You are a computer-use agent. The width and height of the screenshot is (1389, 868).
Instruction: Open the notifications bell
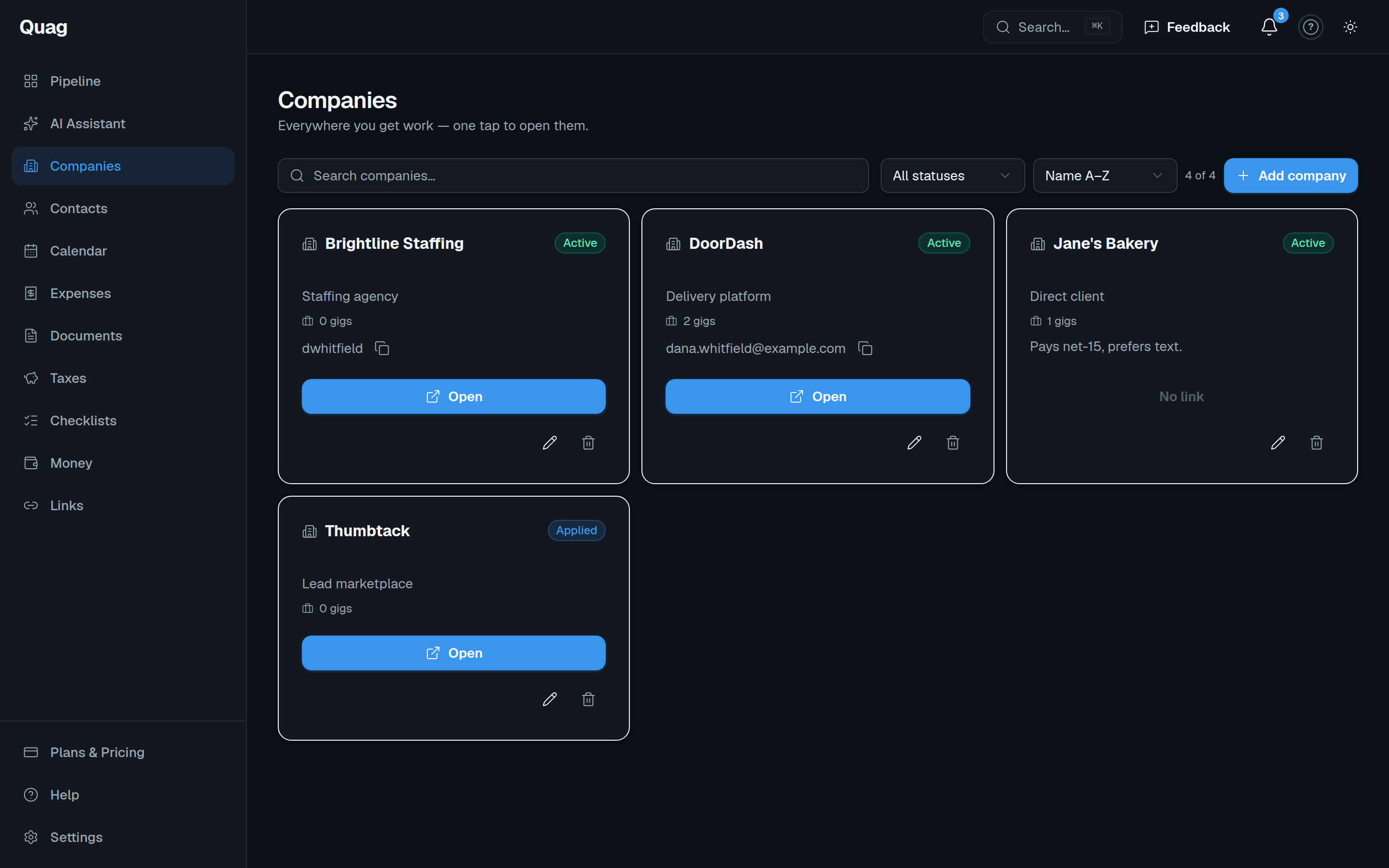click(1269, 27)
